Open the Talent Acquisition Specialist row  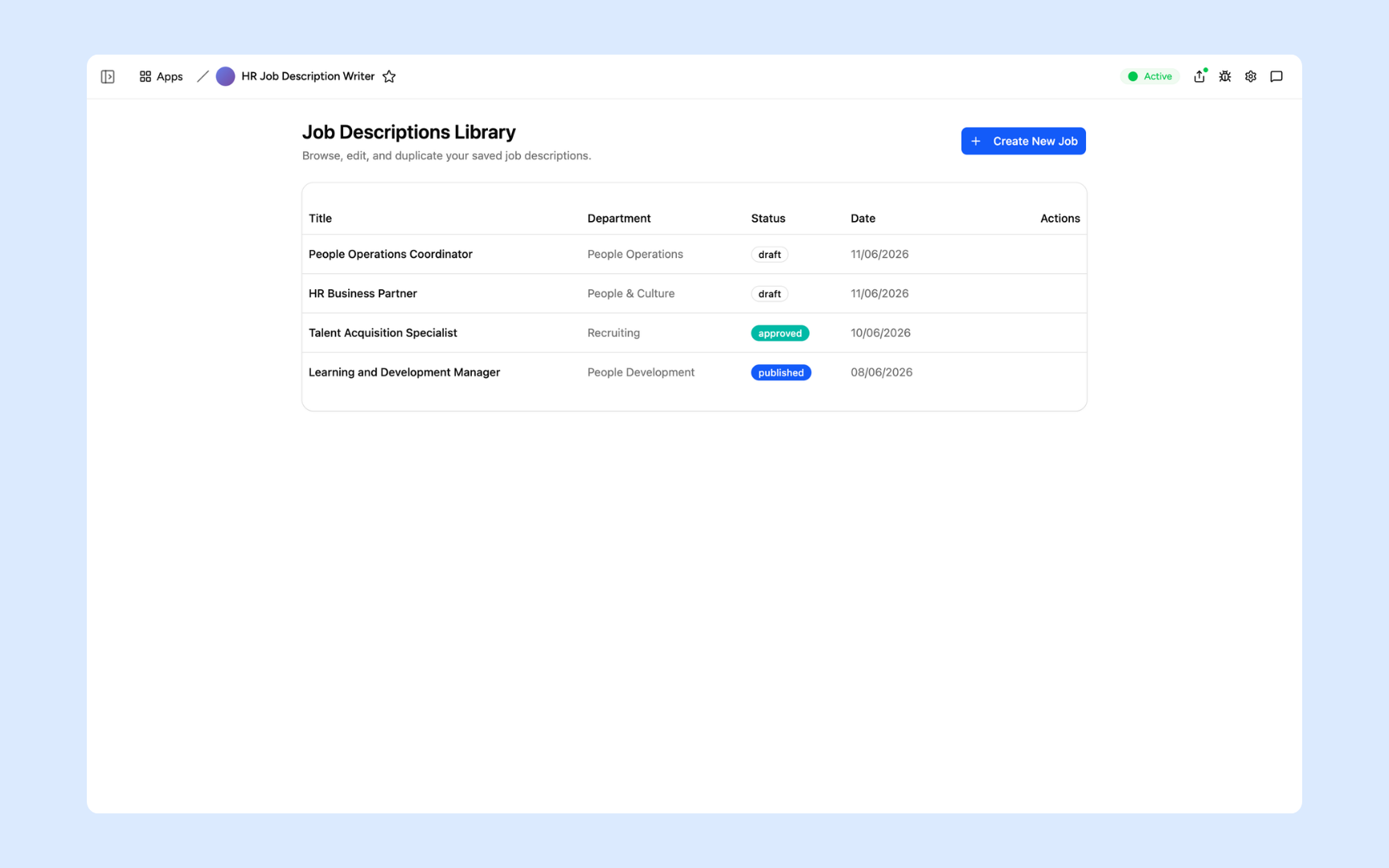coord(694,333)
